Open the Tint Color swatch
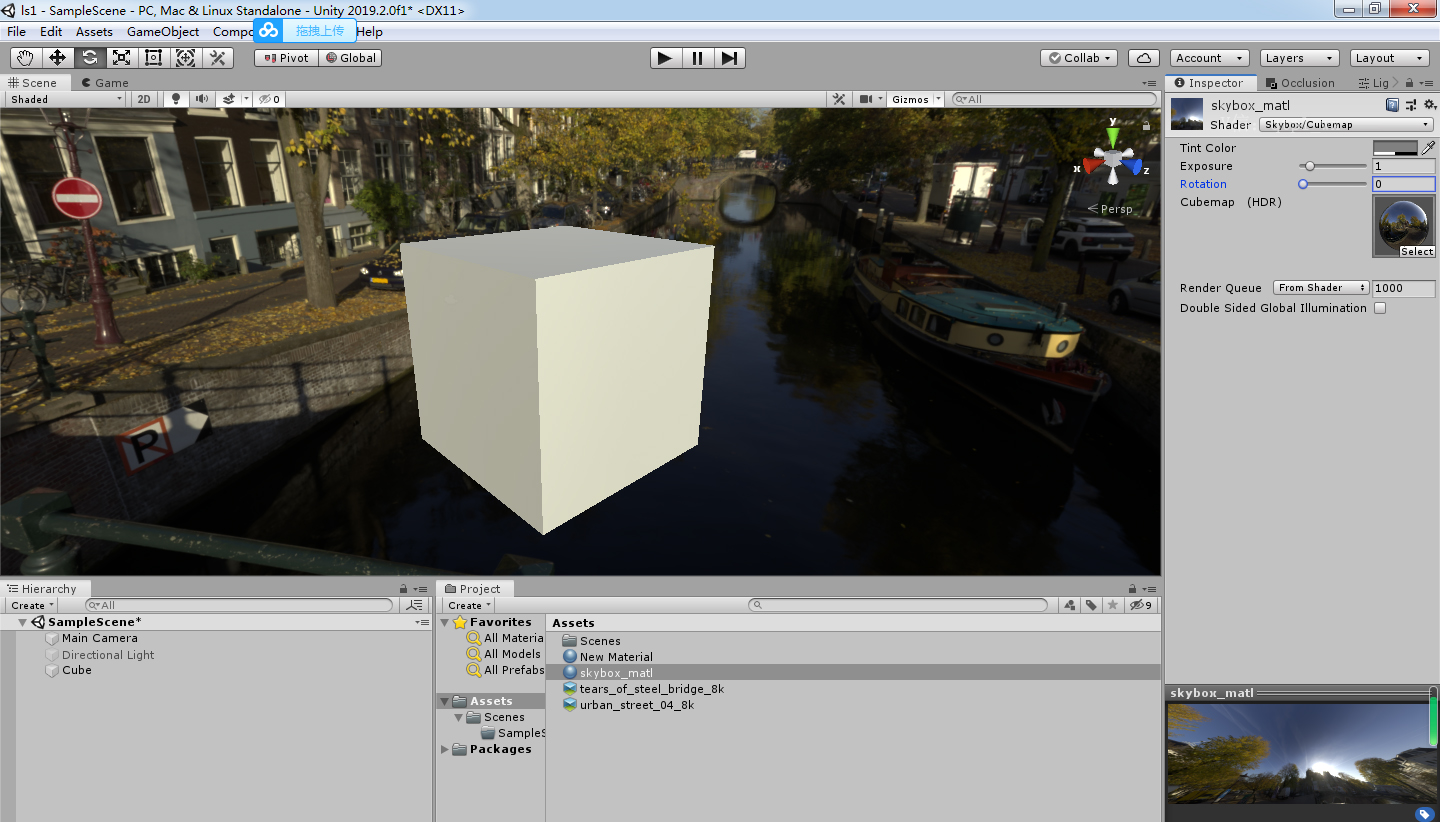Image resolution: width=1440 pixels, height=822 pixels. pyautogui.click(x=1396, y=148)
